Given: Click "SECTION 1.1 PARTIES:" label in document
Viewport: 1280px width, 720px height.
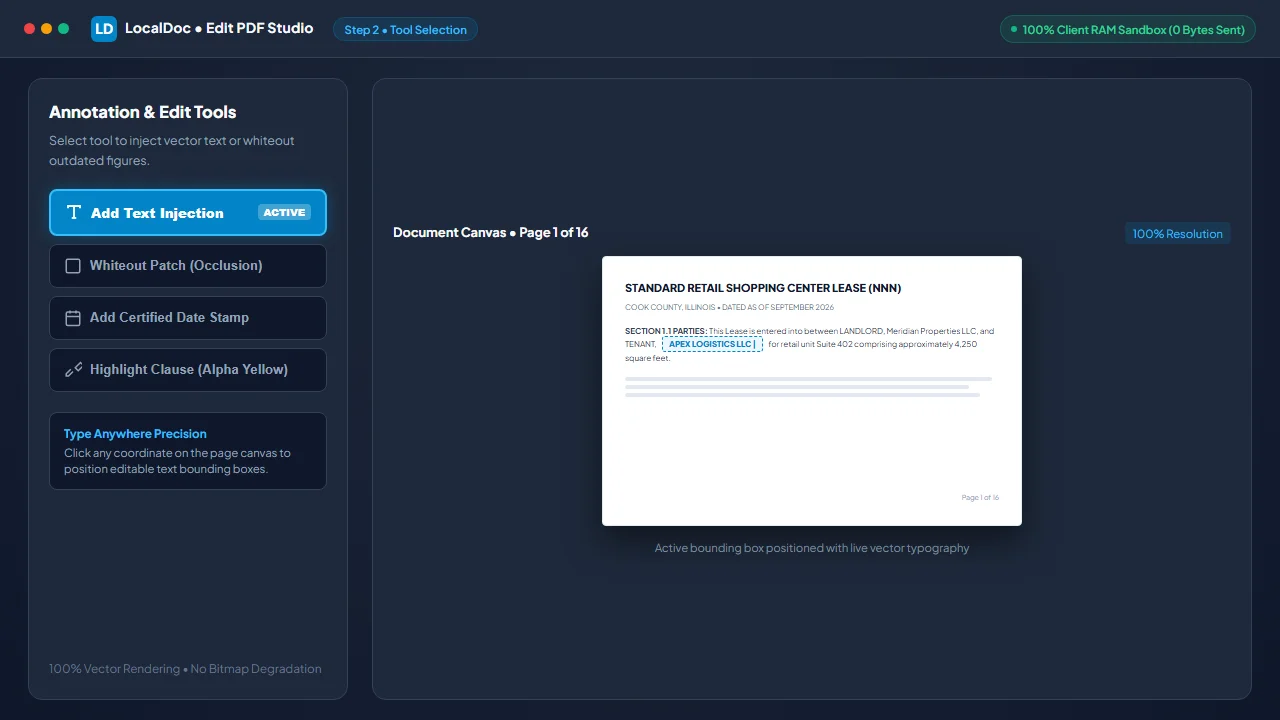Looking at the screenshot, I should coord(666,331).
